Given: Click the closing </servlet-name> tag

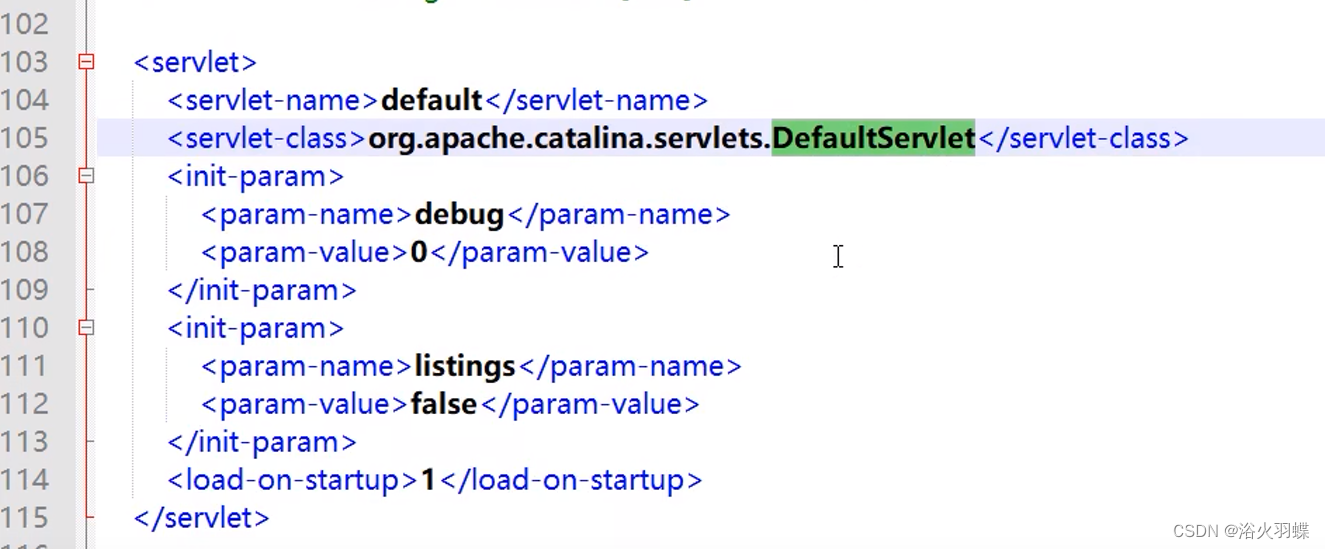Looking at the screenshot, I should click(x=596, y=100).
